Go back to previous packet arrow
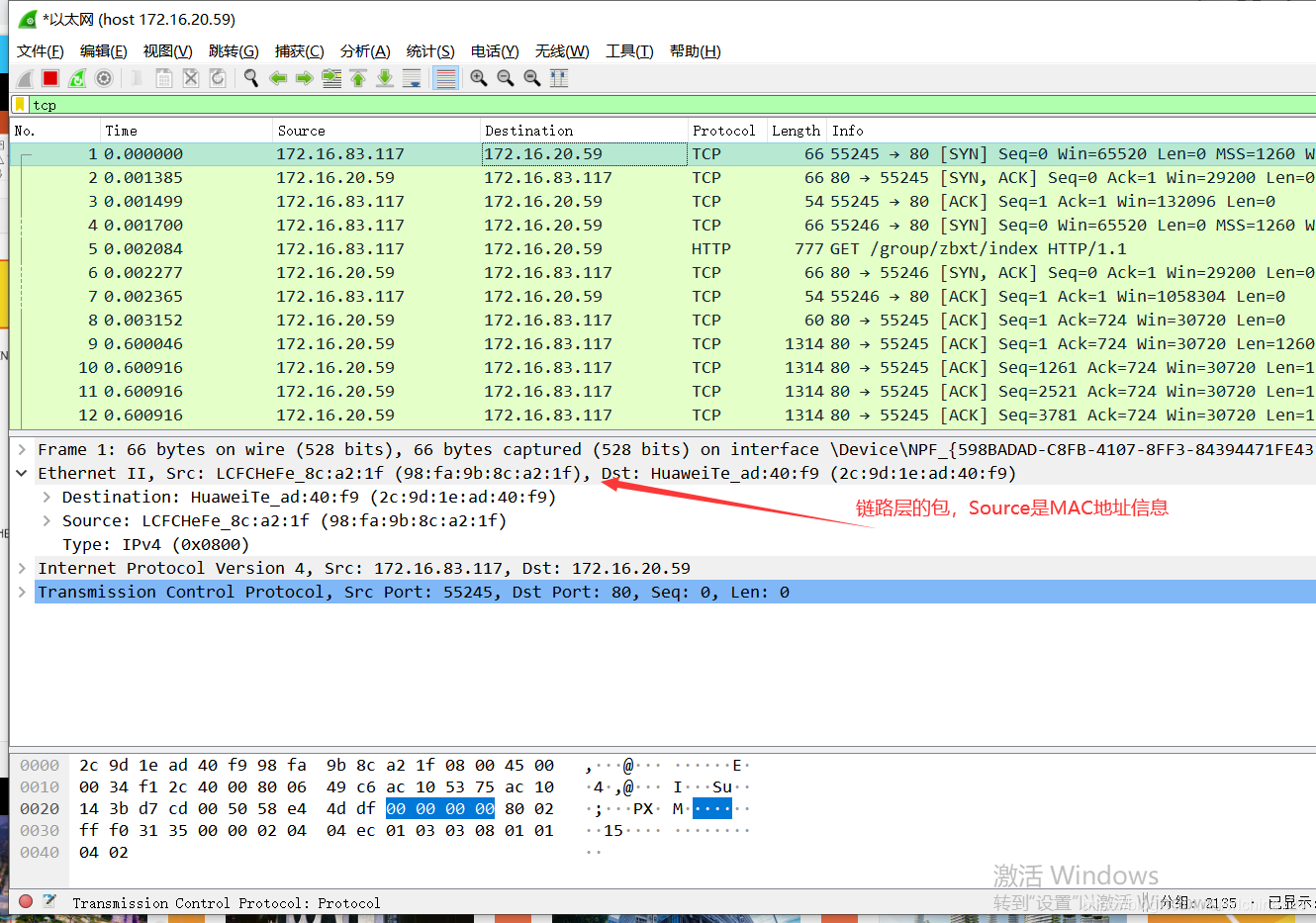Image resolution: width=1316 pixels, height=923 pixels. point(278,78)
